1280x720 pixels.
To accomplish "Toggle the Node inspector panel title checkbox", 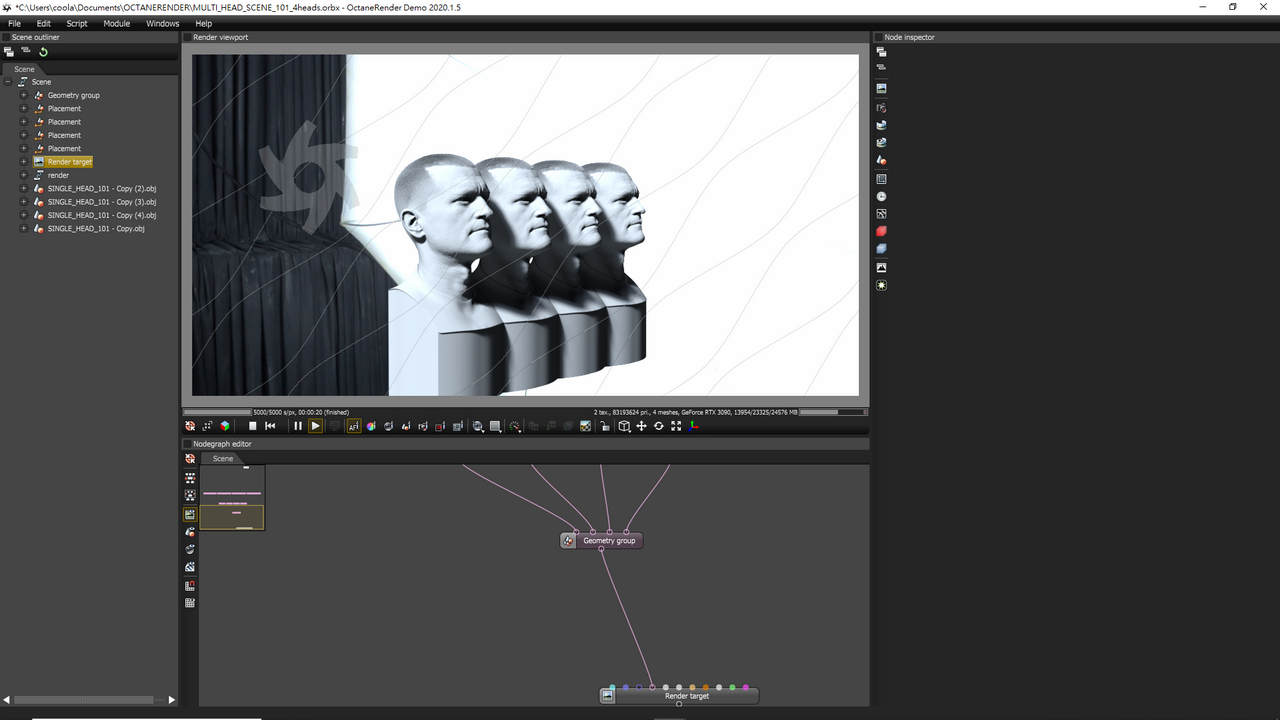I will pyautogui.click(x=879, y=37).
